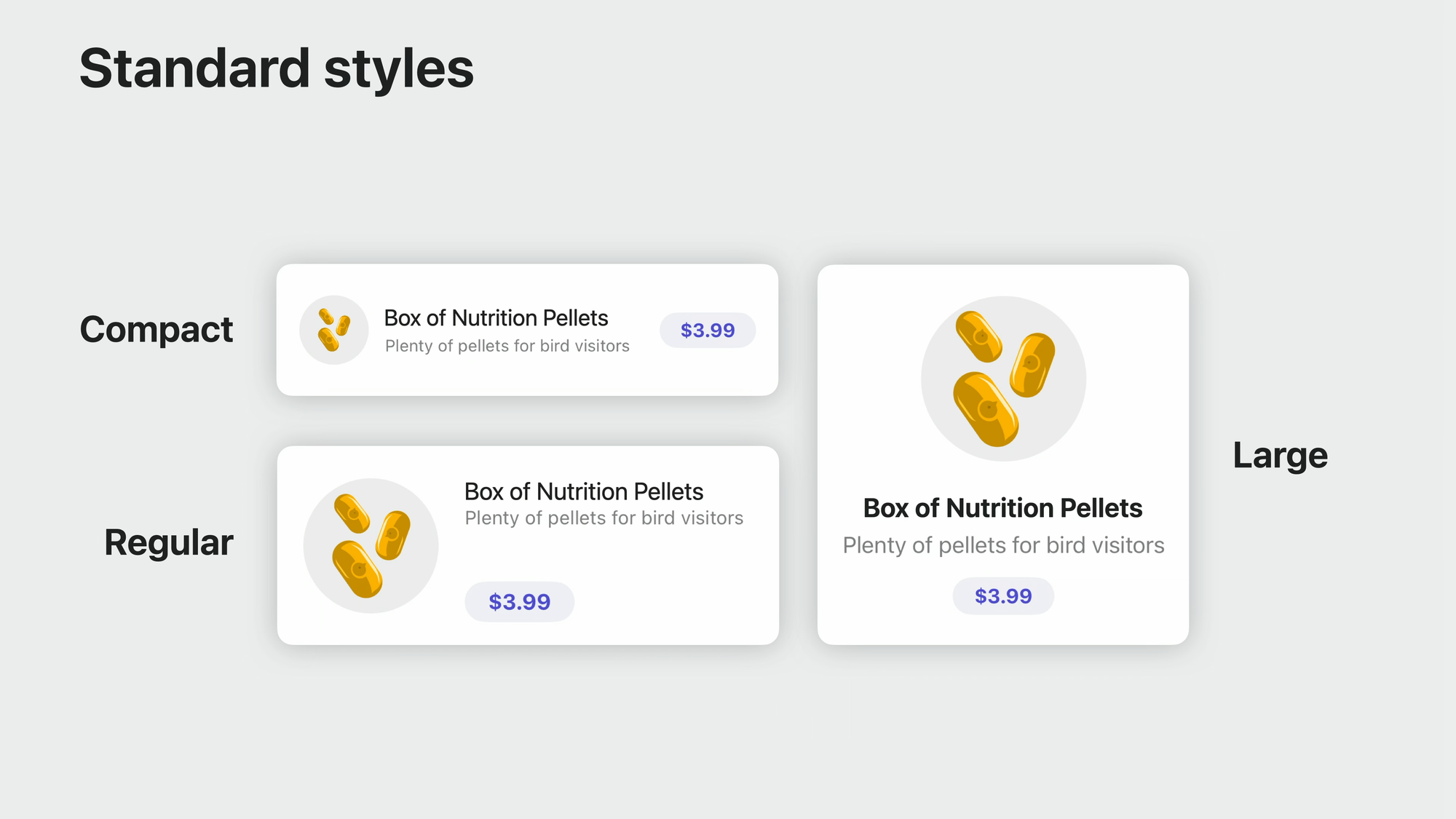Click blank area right of the Regular card's price
Viewport: 1456px width, 819px height.
[x=670, y=602]
